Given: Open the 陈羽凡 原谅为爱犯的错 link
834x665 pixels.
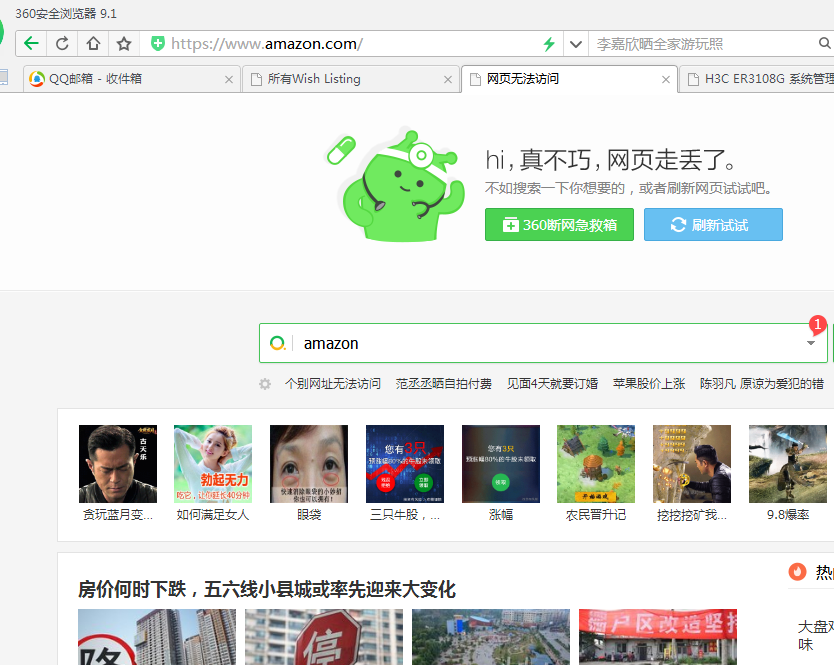Looking at the screenshot, I should coord(762,384).
